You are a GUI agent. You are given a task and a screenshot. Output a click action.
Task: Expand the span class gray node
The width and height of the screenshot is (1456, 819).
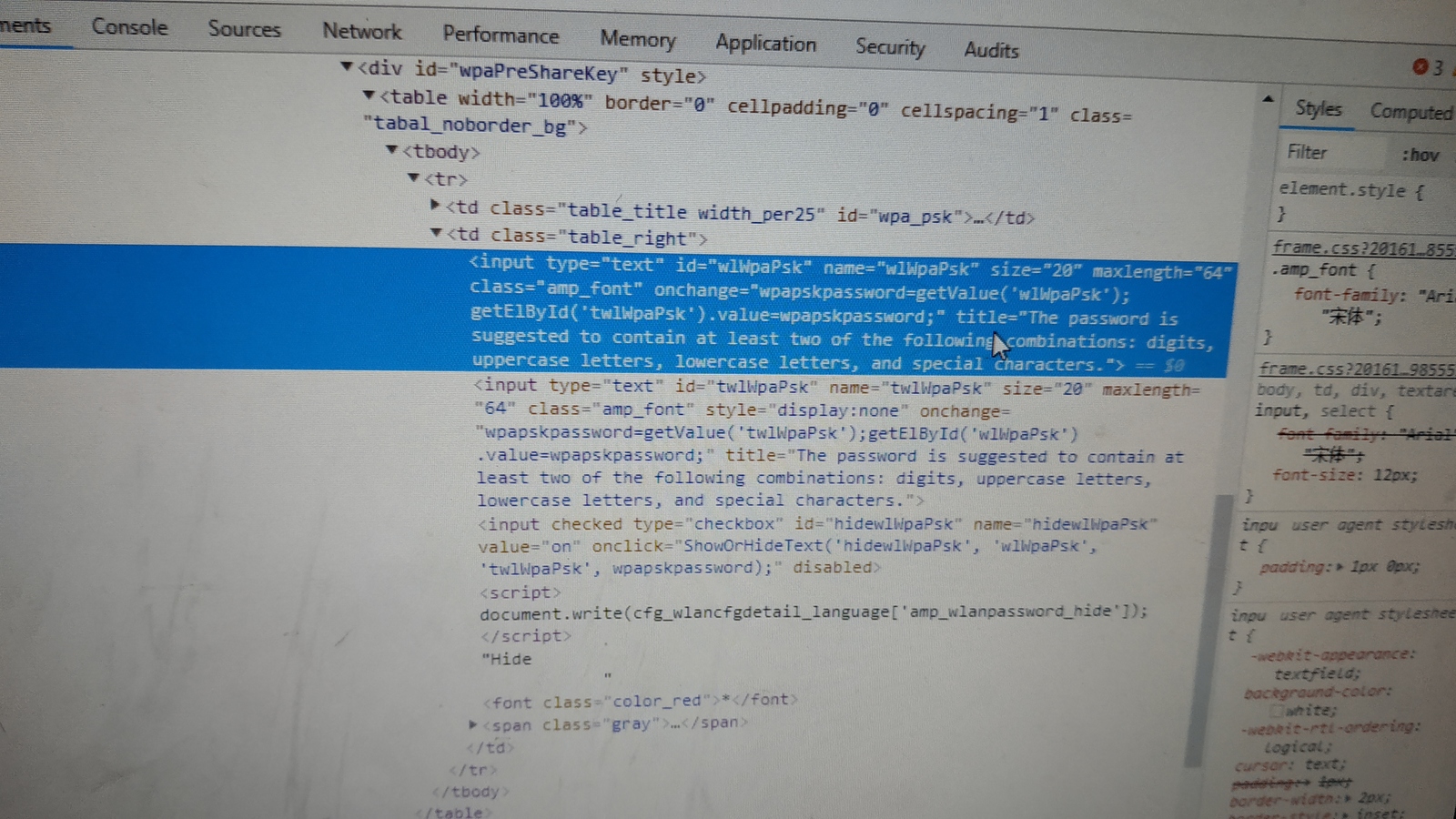pyautogui.click(x=473, y=724)
